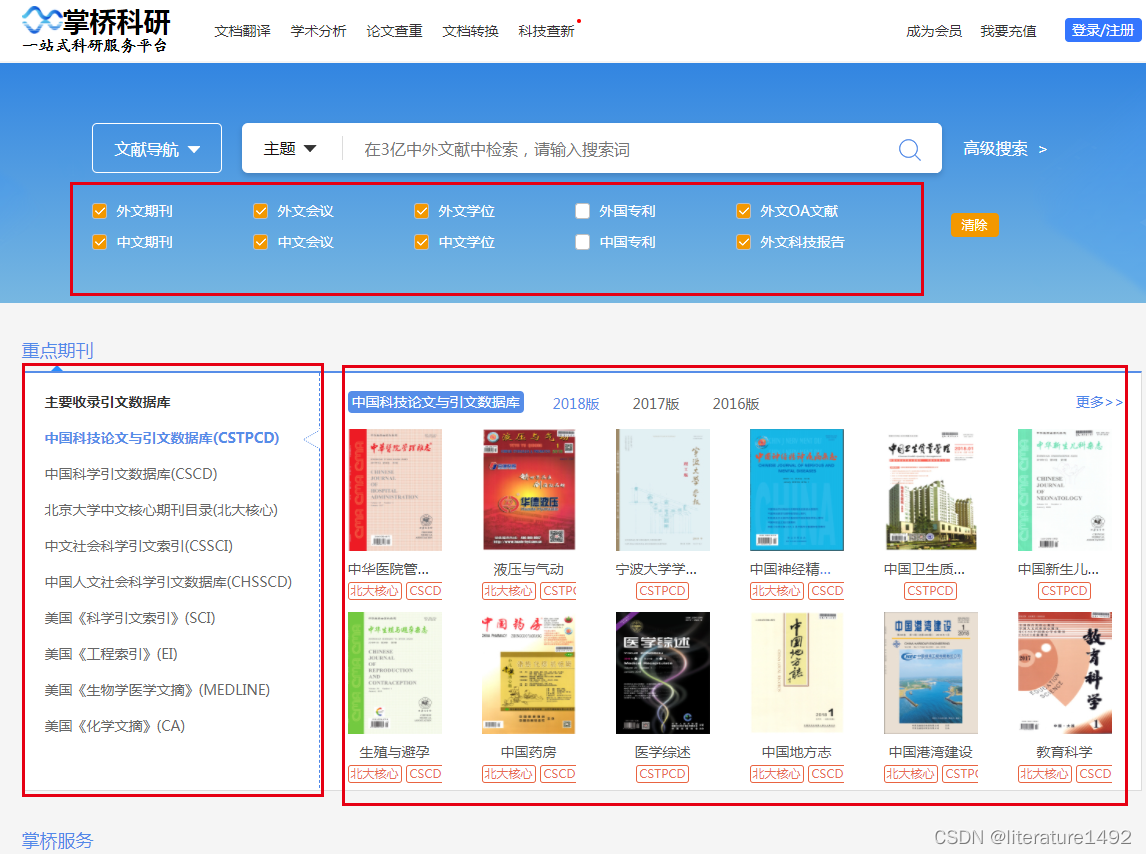Select 美国《生物学医学文摘》(MEDLINE) in sidebar
Image resolution: width=1146 pixels, height=854 pixels.
157,689
